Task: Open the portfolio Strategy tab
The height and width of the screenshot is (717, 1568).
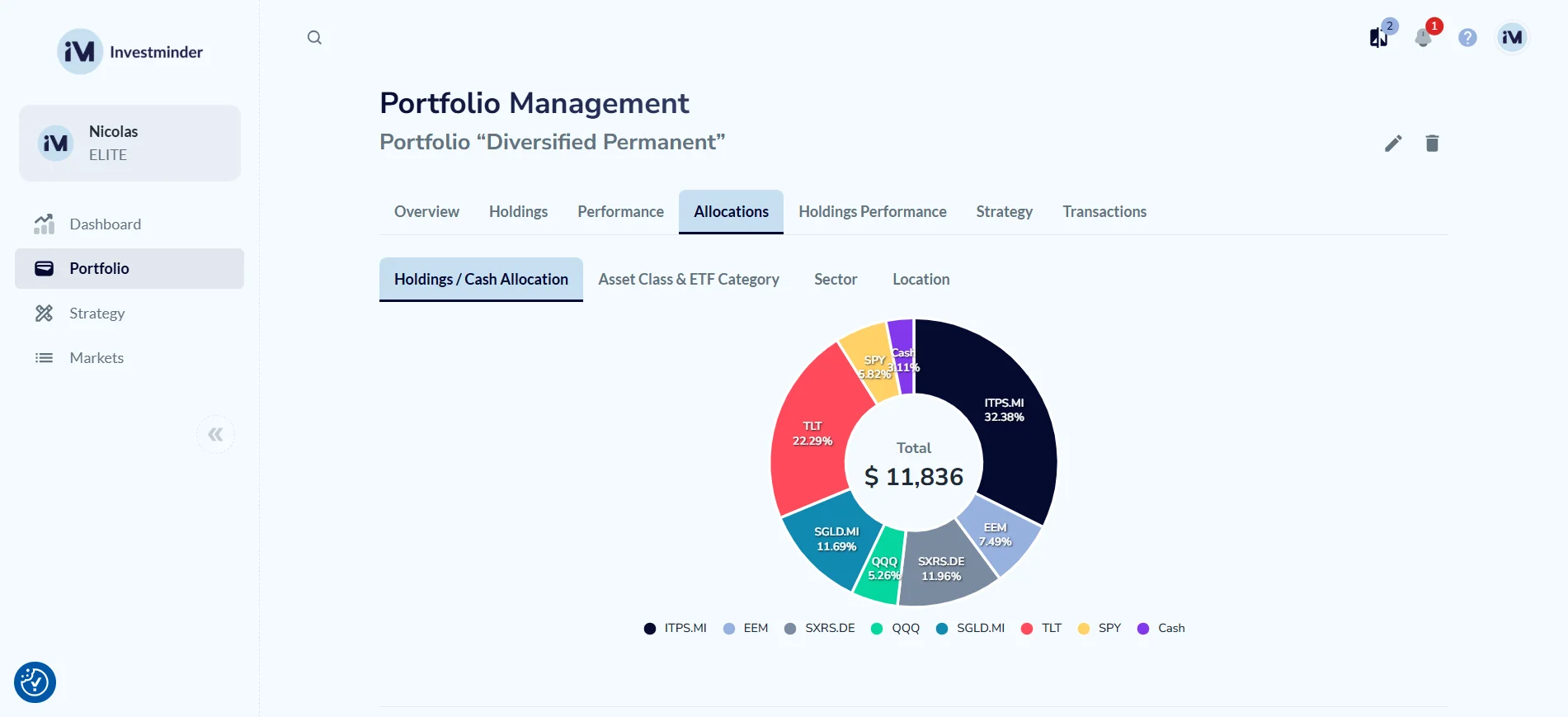Action: coord(1004,212)
